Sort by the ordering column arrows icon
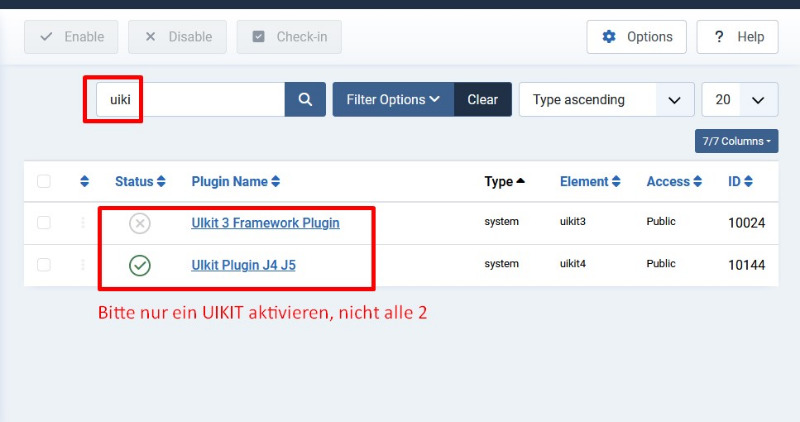The image size is (800, 422). pyautogui.click(x=85, y=181)
